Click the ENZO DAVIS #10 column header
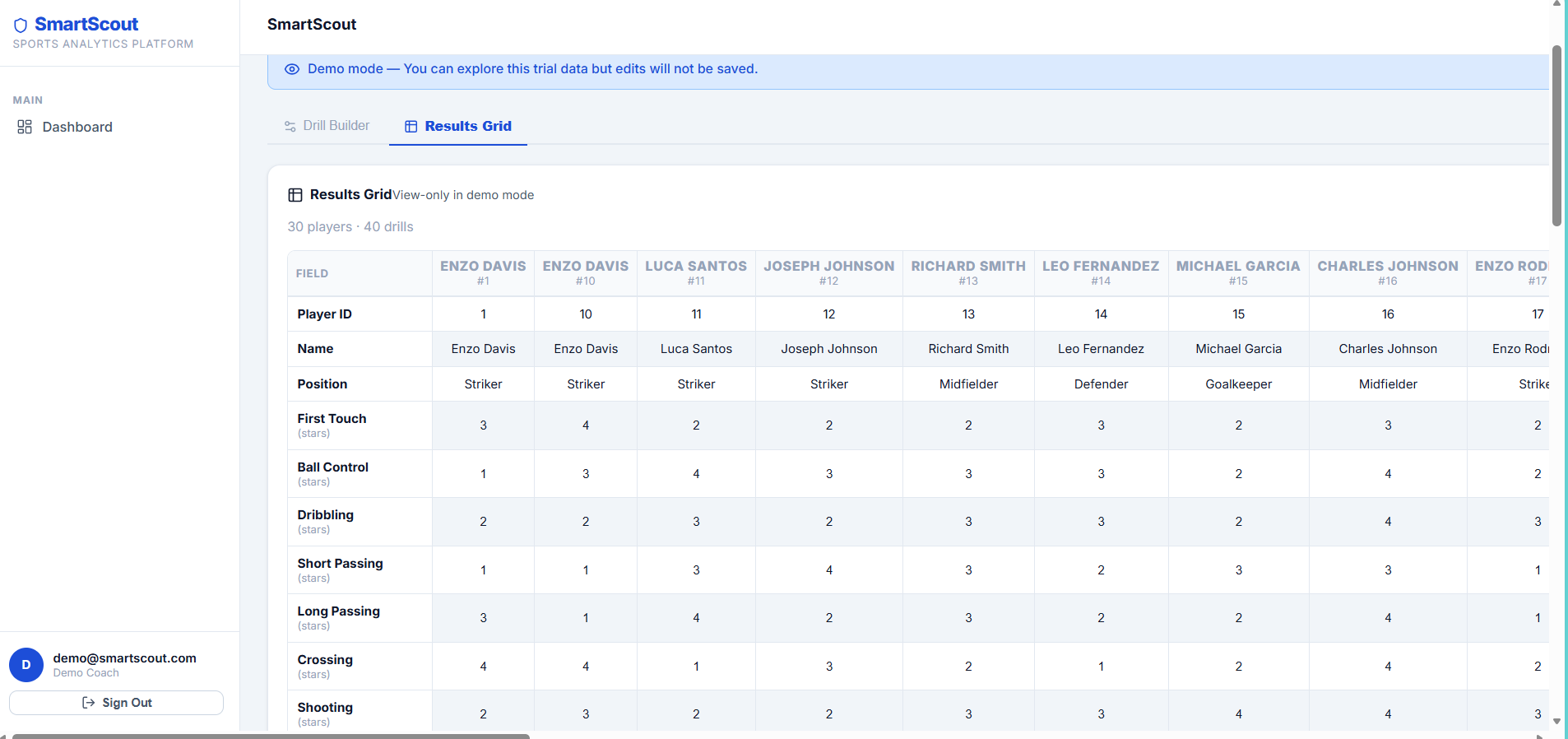Screen dimensions: 1568x739 (586, 273)
